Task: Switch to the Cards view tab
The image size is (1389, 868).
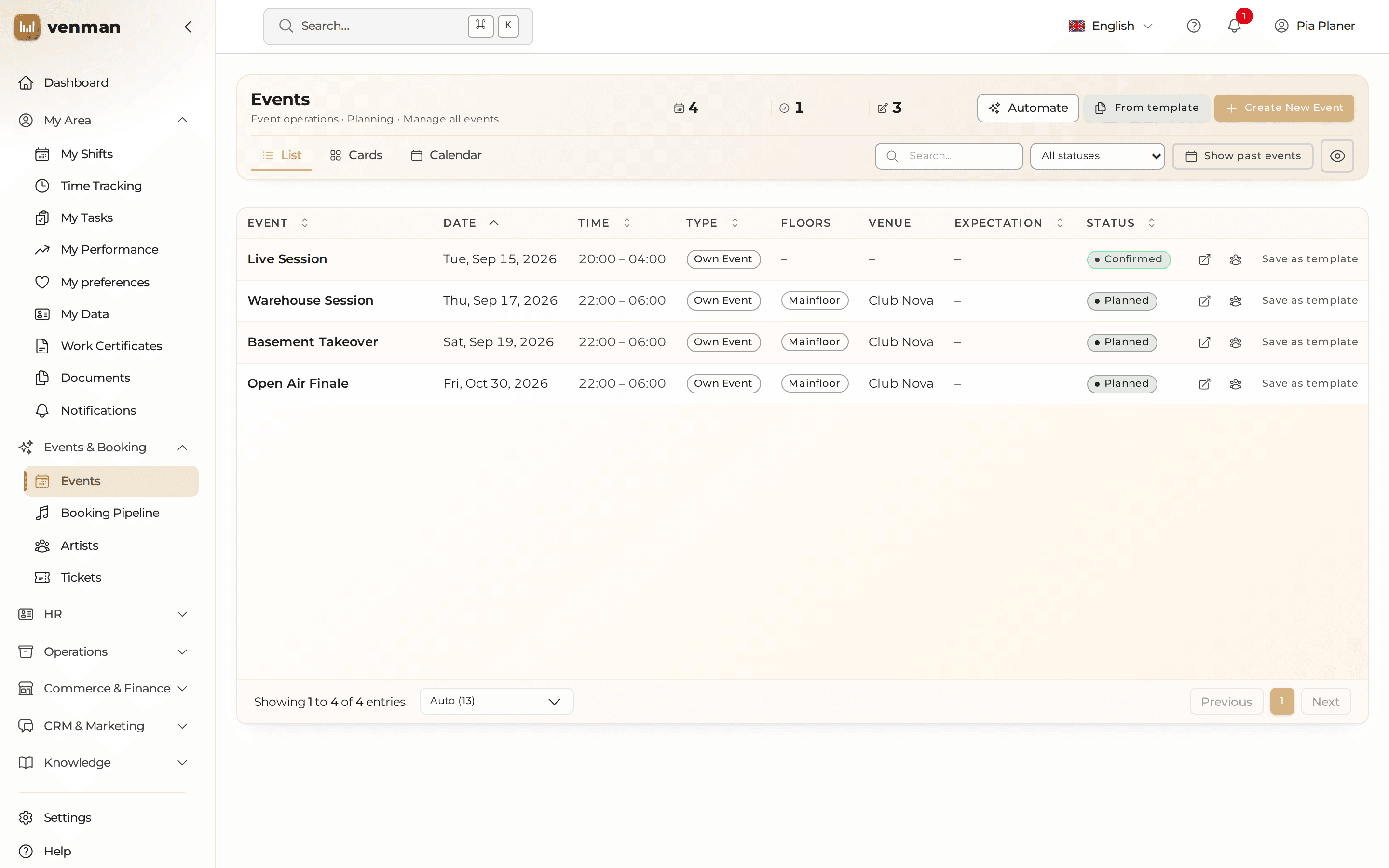Action: point(356,155)
